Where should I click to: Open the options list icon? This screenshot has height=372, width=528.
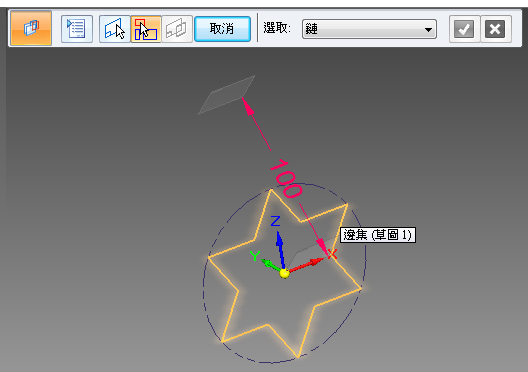click(77, 29)
